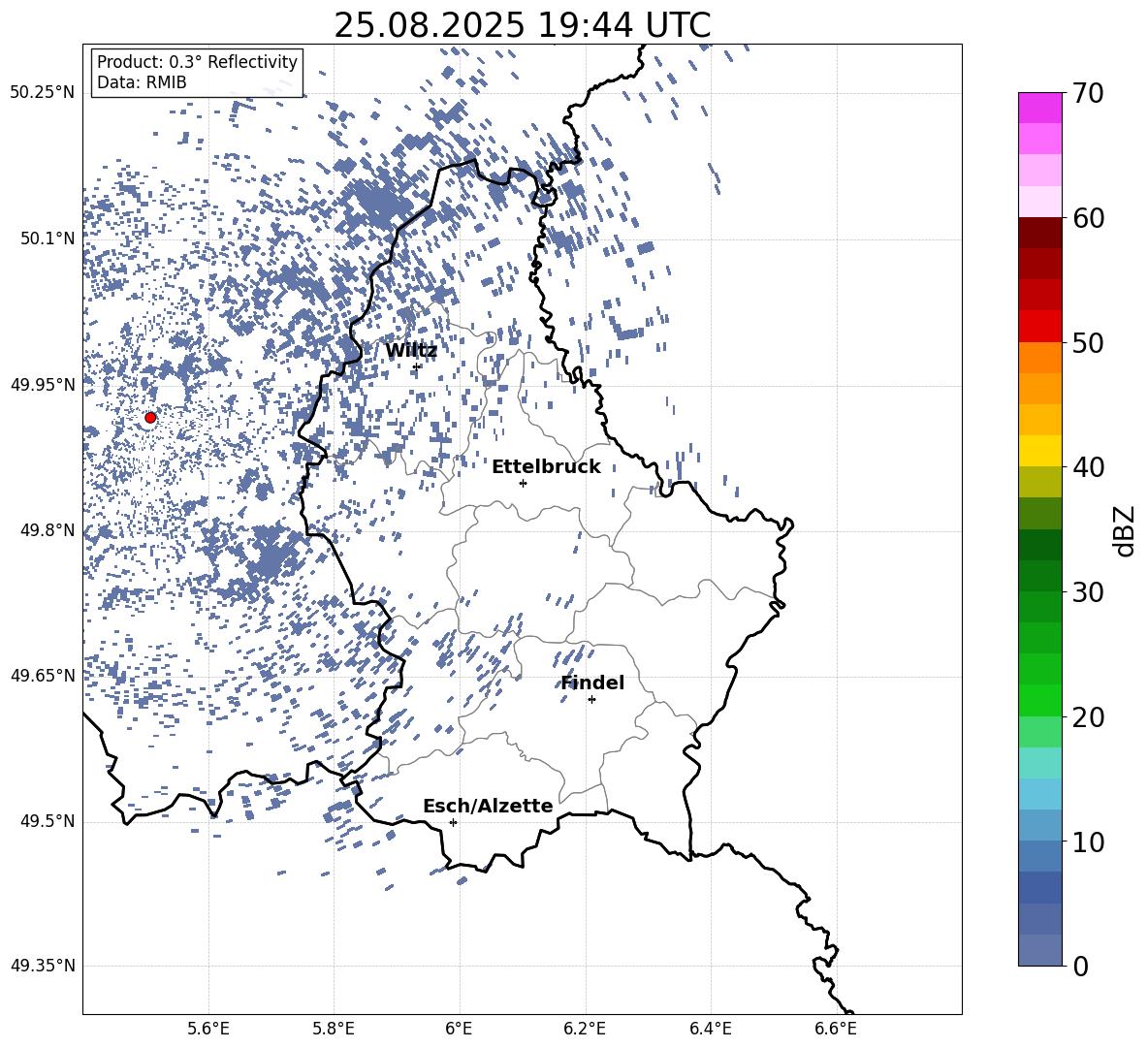Image resolution: width=1148 pixels, height=1048 pixels.
Task: Click the Ettelbruck location cross marker
Action: (x=523, y=483)
